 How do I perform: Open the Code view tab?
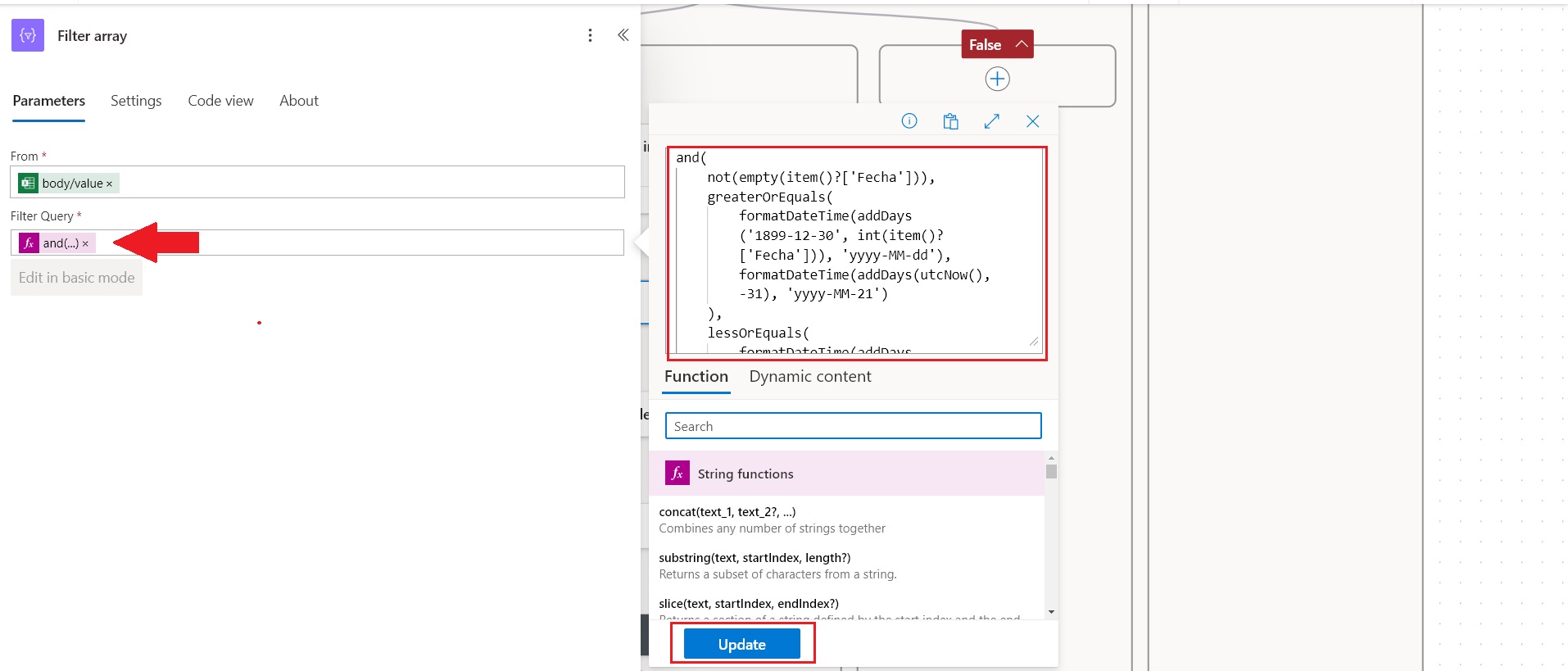coord(220,101)
